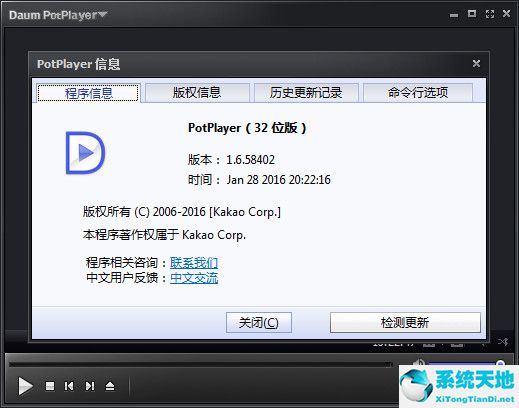Click the PotPlayer D logo icon
The image size is (519, 408).
(x=85, y=153)
